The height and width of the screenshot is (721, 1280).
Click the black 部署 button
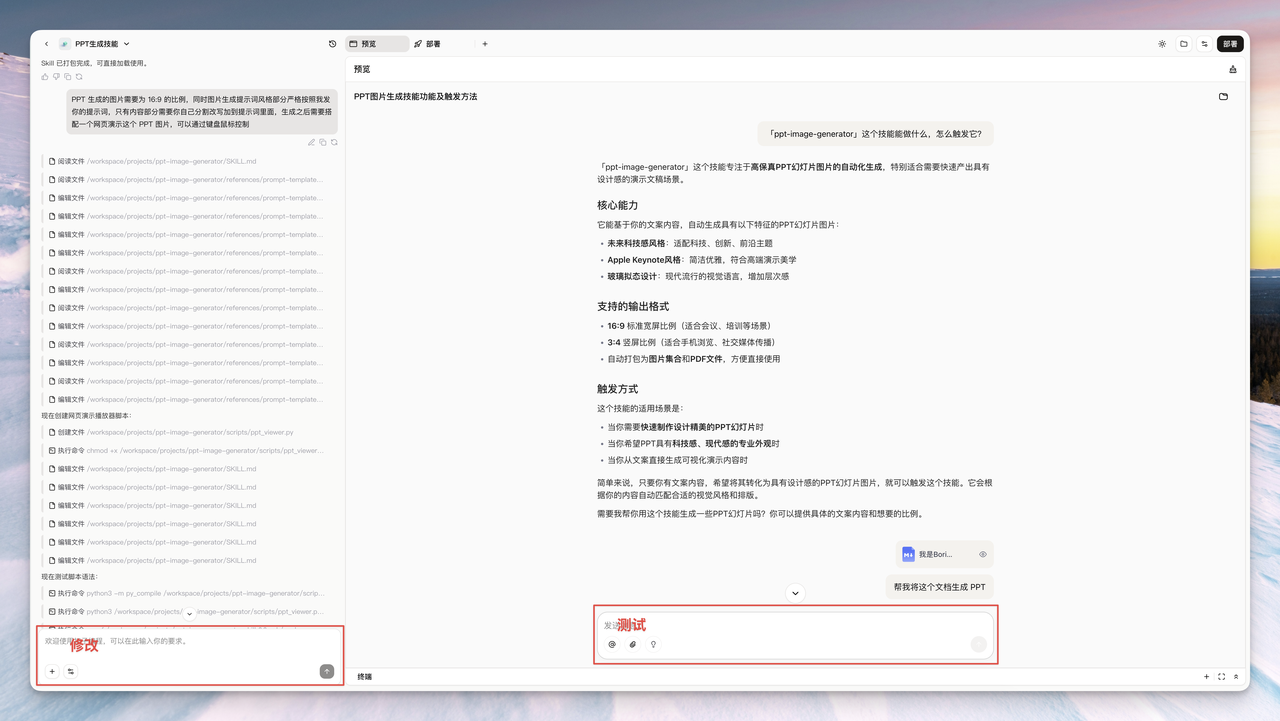pyautogui.click(x=1230, y=44)
